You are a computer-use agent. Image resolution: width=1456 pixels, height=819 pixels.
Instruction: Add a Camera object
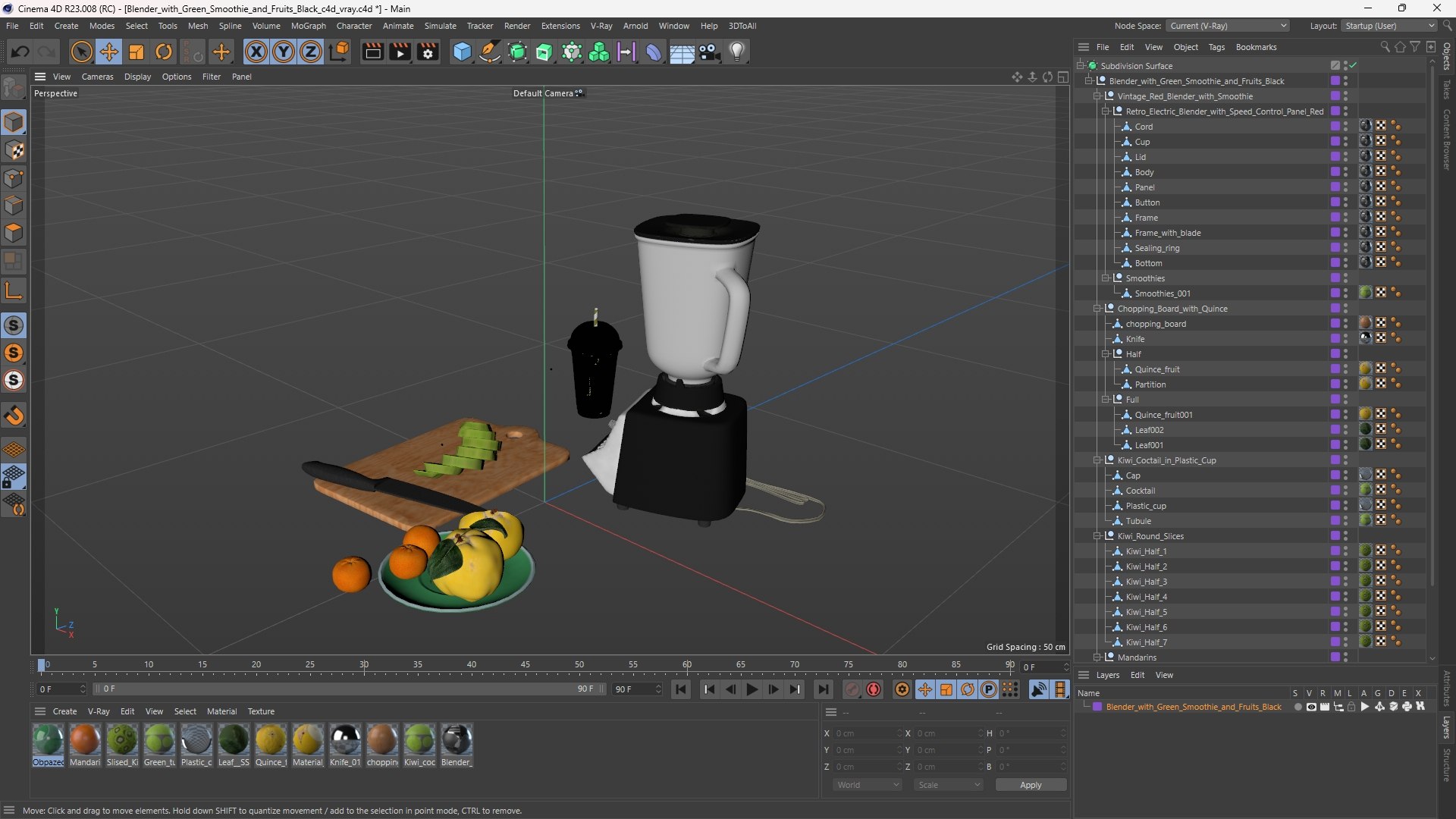point(710,52)
